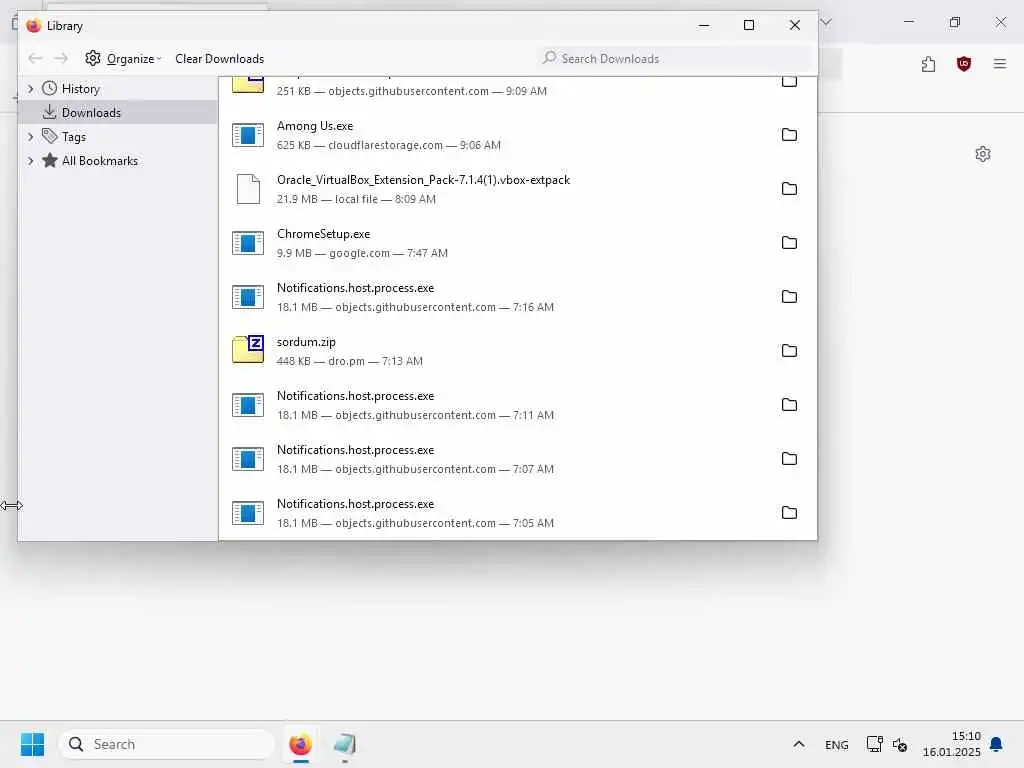
Task: Click muted volume icon in tray
Action: tap(900, 744)
